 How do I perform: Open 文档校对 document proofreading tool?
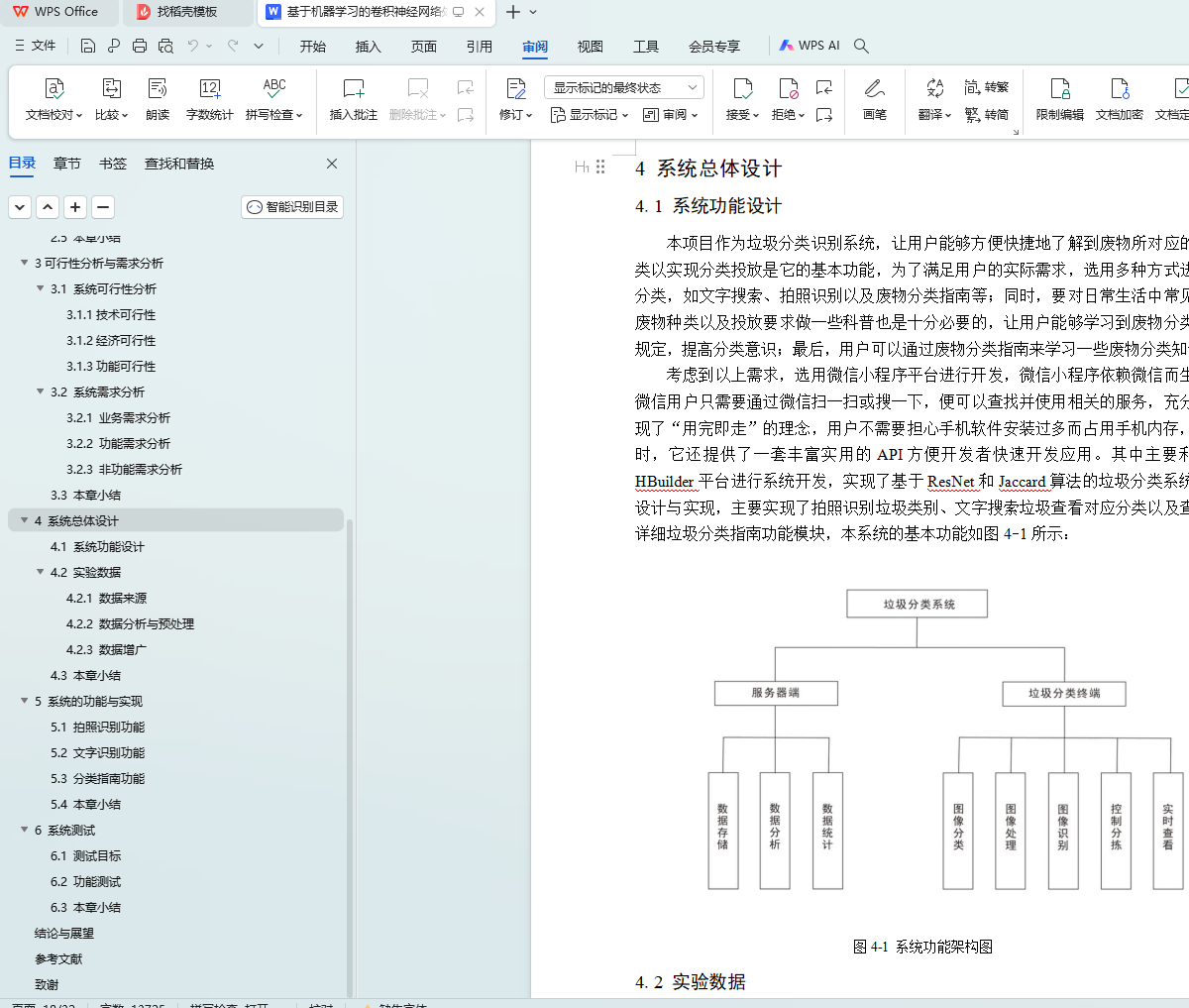tap(54, 100)
